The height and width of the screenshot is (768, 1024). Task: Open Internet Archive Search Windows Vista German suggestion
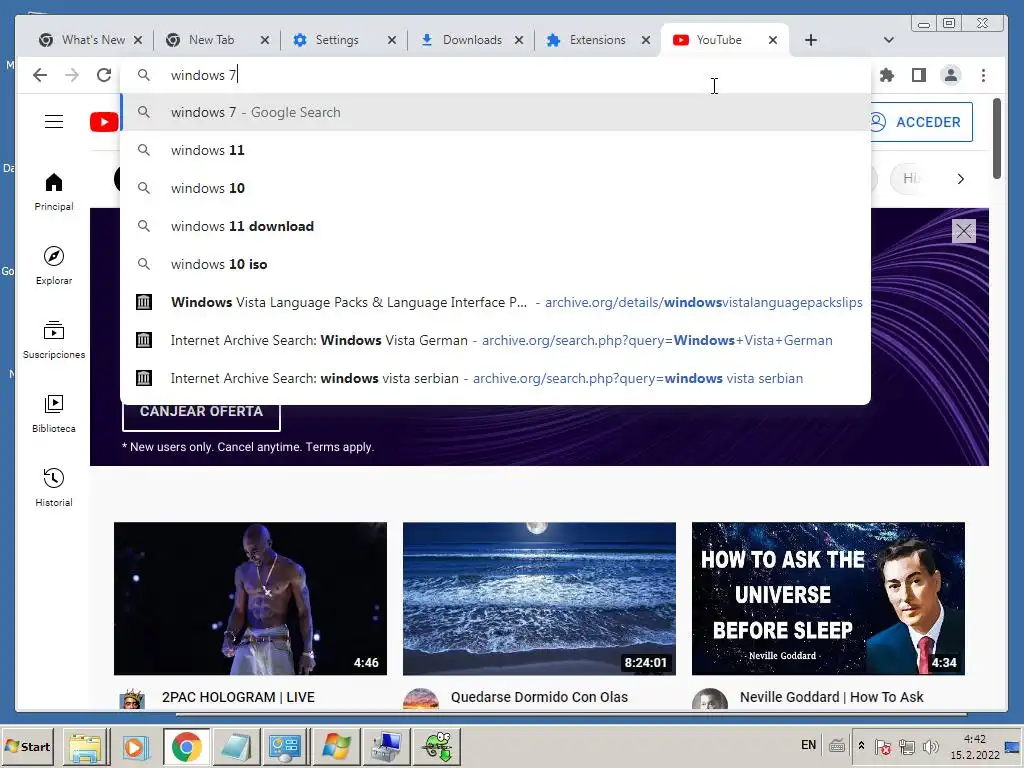pyautogui.click(x=495, y=340)
